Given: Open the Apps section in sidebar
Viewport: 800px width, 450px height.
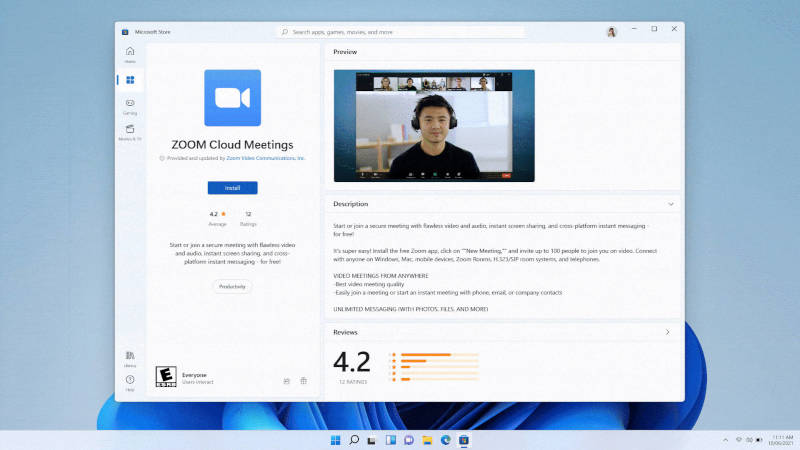Looking at the screenshot, I should (130, 80).
